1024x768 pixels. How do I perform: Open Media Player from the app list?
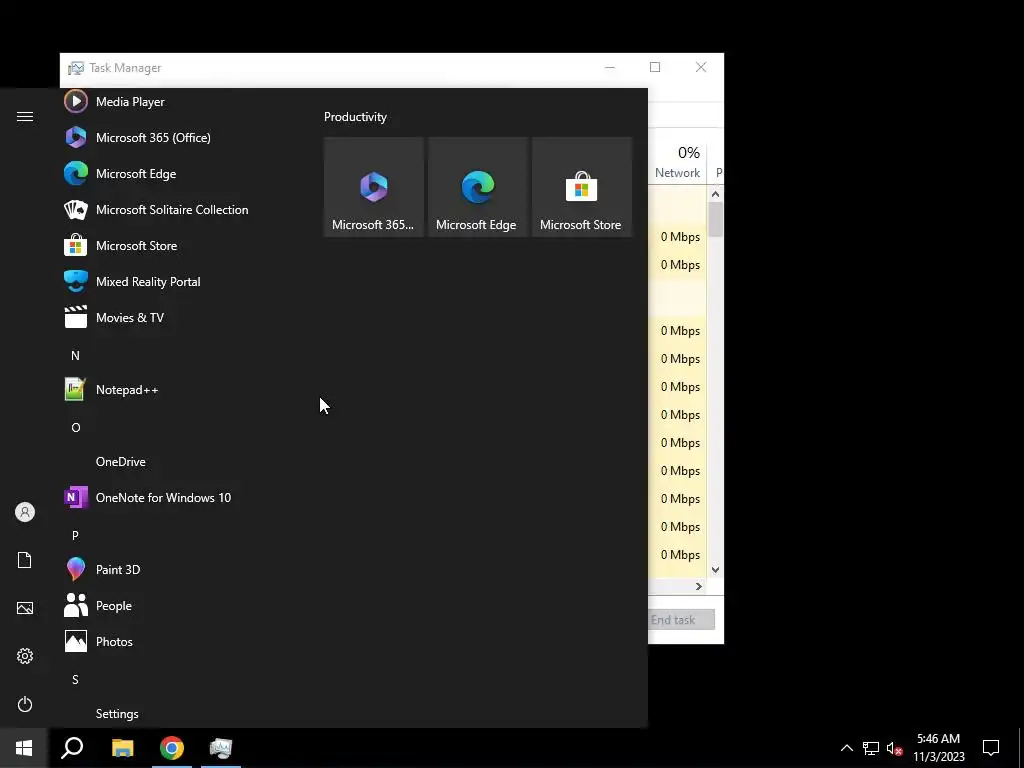(x=176, y=102)
